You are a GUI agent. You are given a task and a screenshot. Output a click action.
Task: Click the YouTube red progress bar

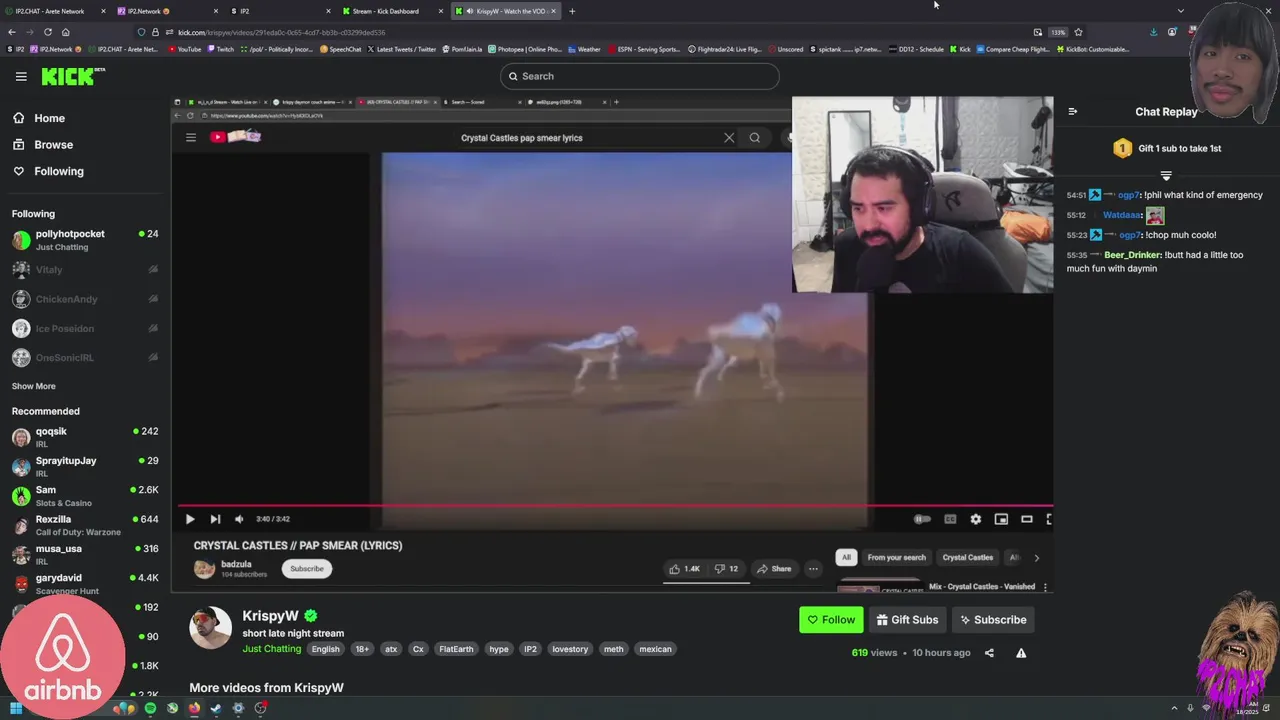click(615, 506)
